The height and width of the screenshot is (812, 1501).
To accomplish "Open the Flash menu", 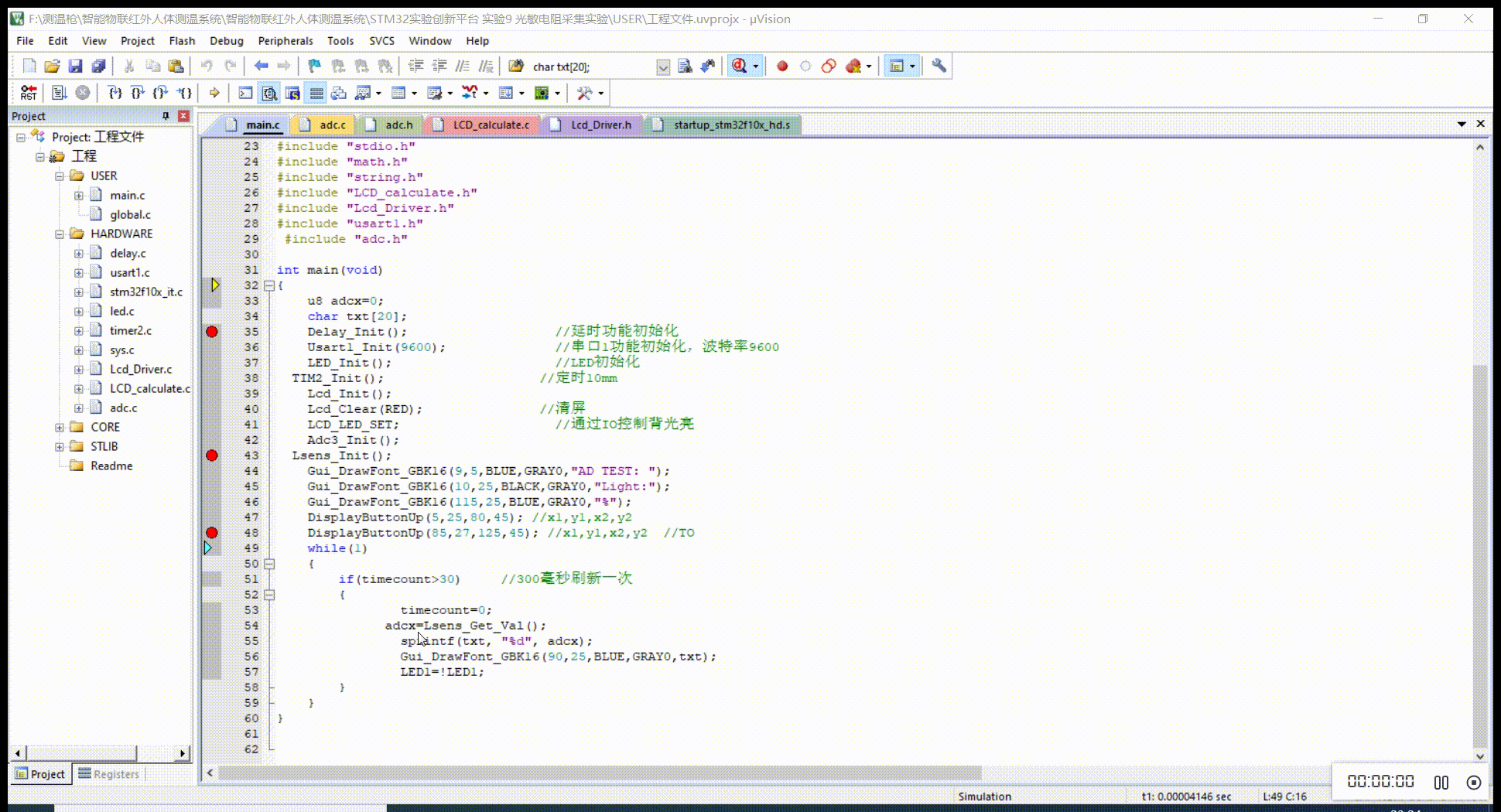I will coord(182,41).
